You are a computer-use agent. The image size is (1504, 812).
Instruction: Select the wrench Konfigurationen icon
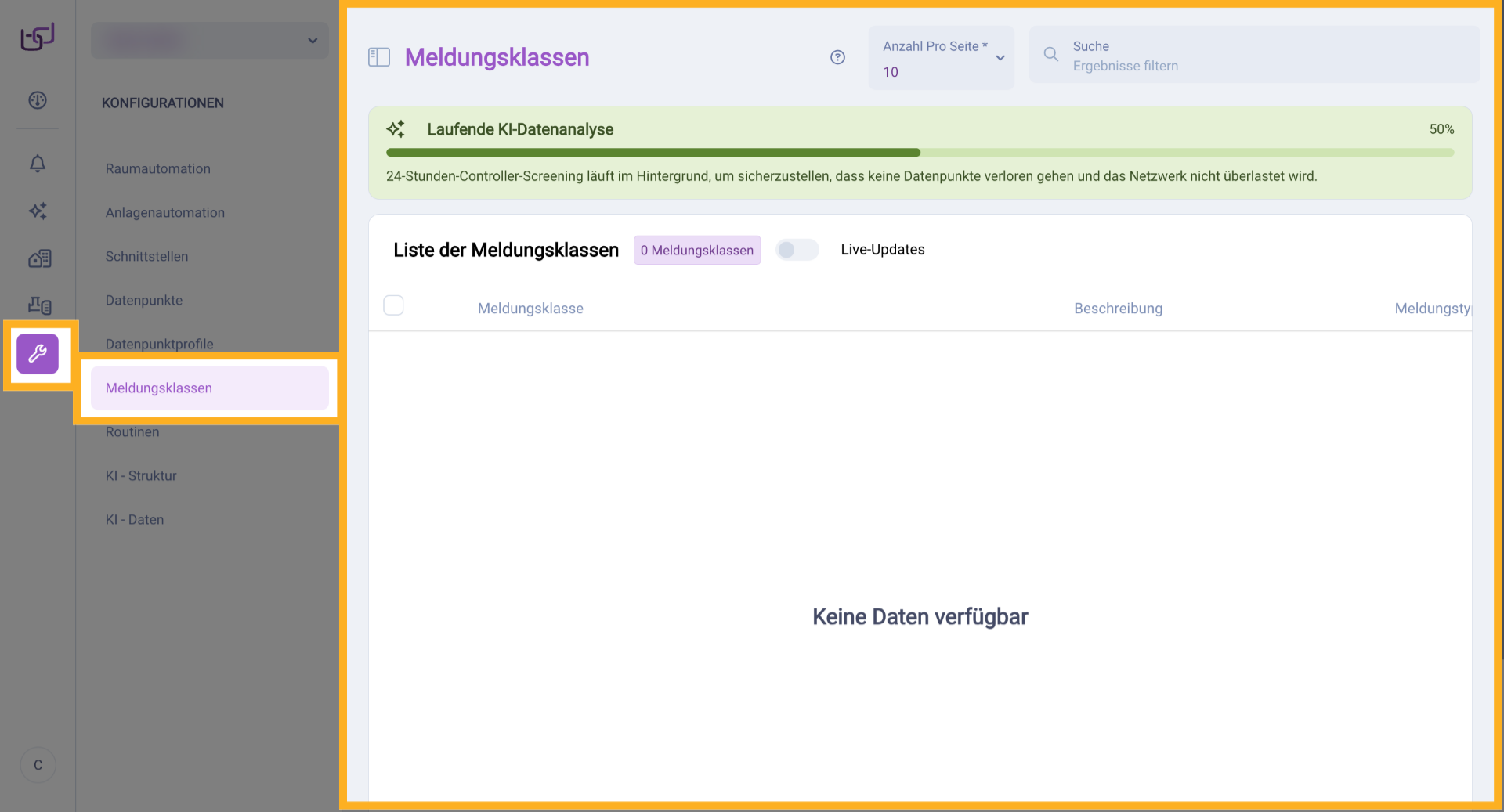click(x=38, y=354)
